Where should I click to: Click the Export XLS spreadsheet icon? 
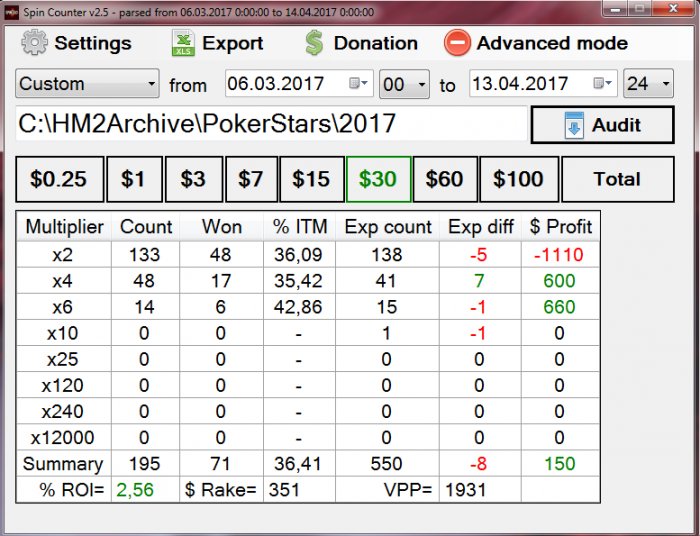tap(183, 43)
